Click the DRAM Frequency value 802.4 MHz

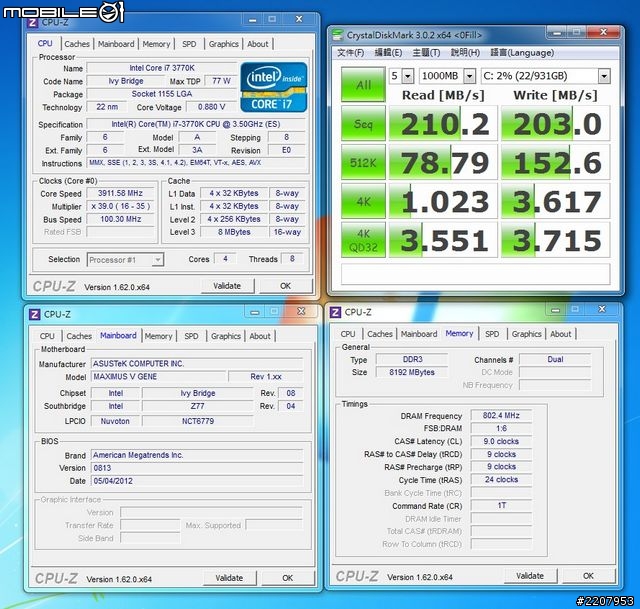[501, 416]
